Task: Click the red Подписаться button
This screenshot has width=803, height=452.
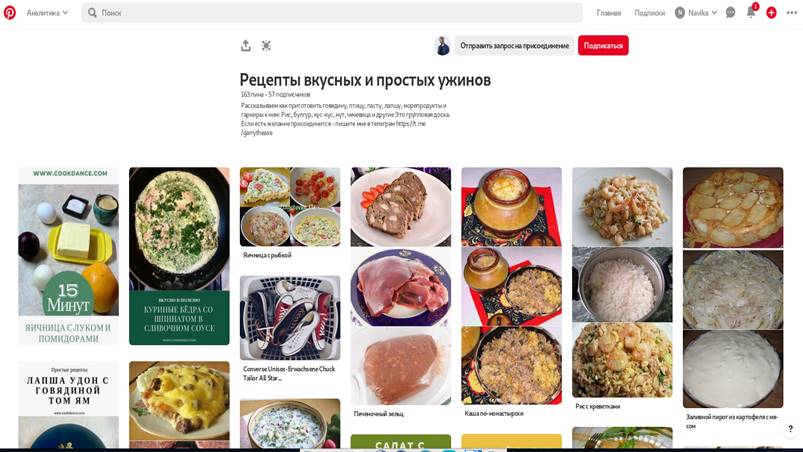Action: tap(603, 46)
